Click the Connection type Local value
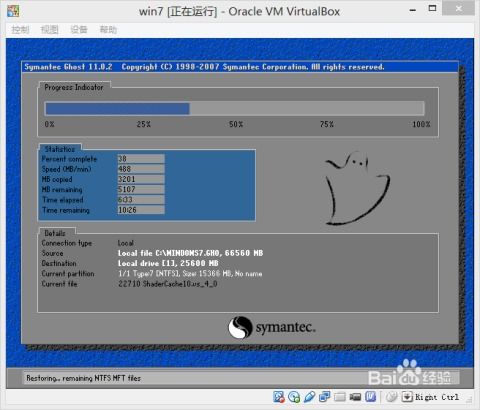This screenshot has width=480, height=410. click(125, 243)
